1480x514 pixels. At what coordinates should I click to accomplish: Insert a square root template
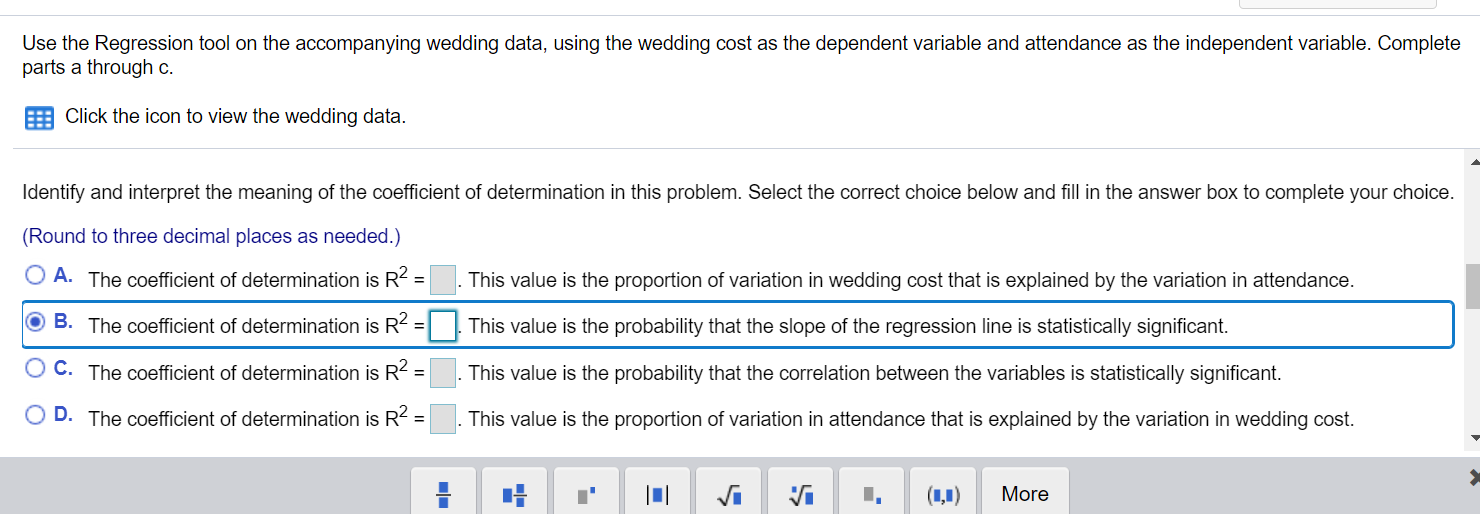[729, 493]
